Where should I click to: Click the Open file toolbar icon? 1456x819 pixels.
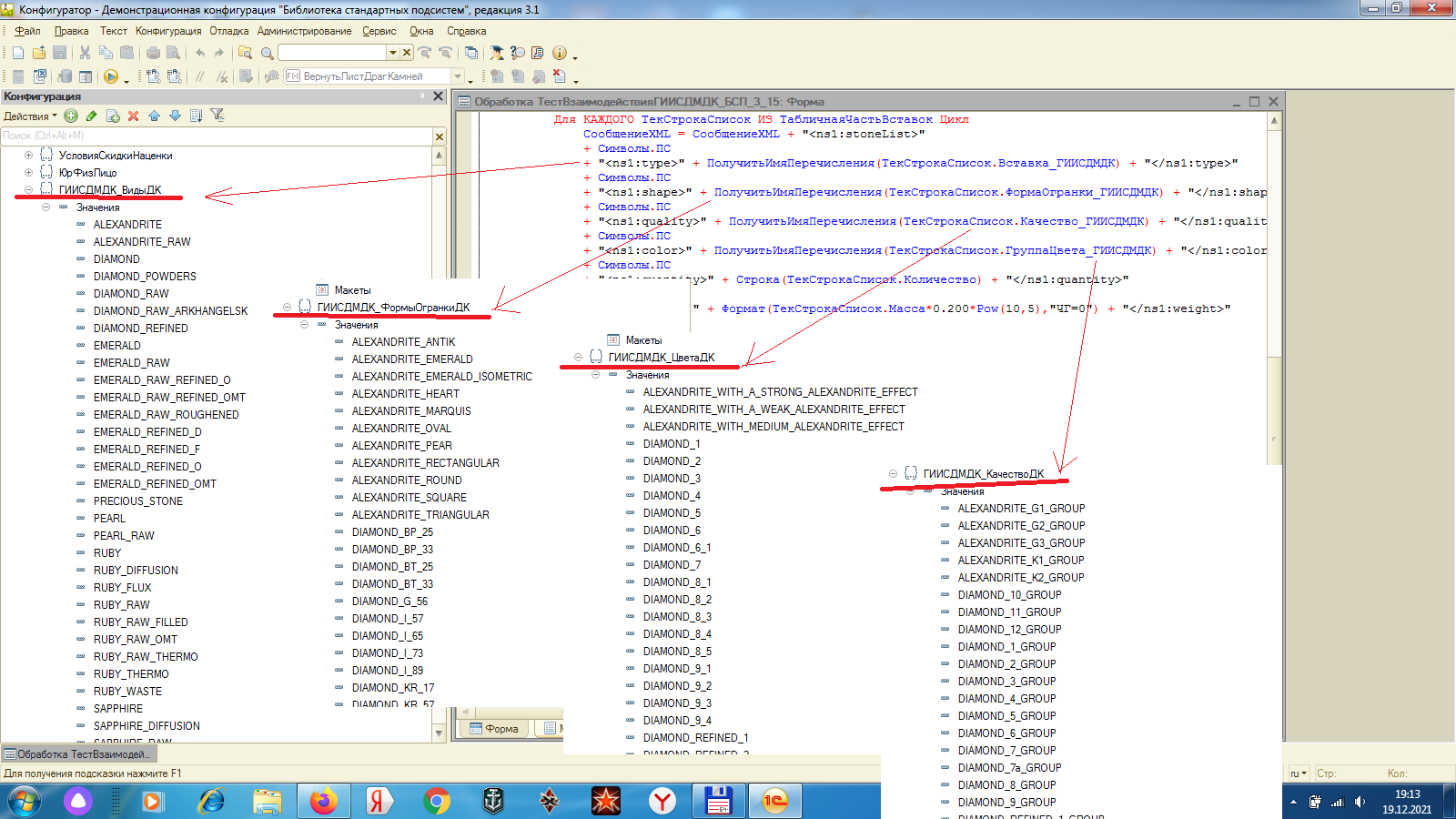tap(39, 53)
